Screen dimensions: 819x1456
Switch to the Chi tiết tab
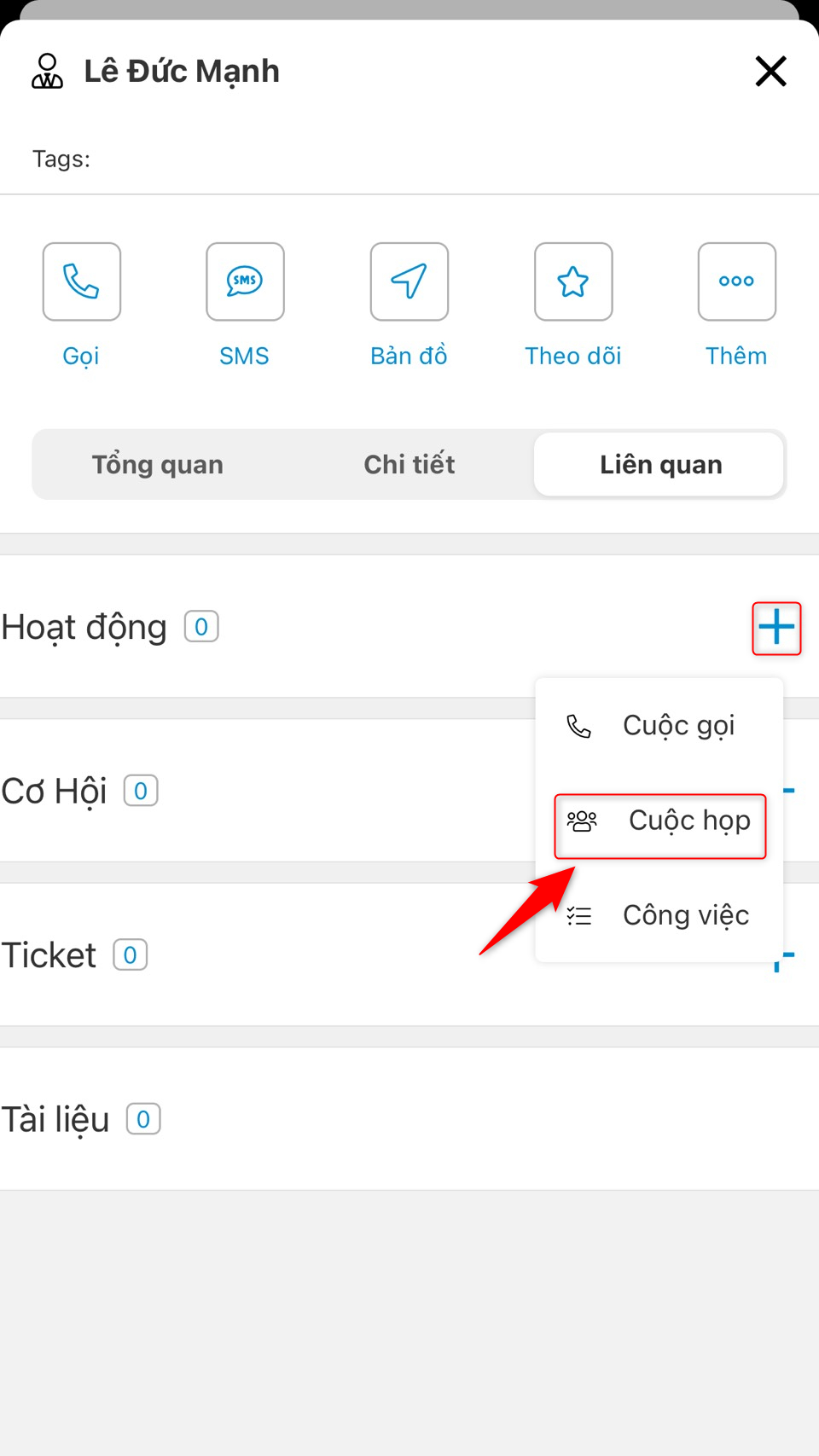(409, 465)
